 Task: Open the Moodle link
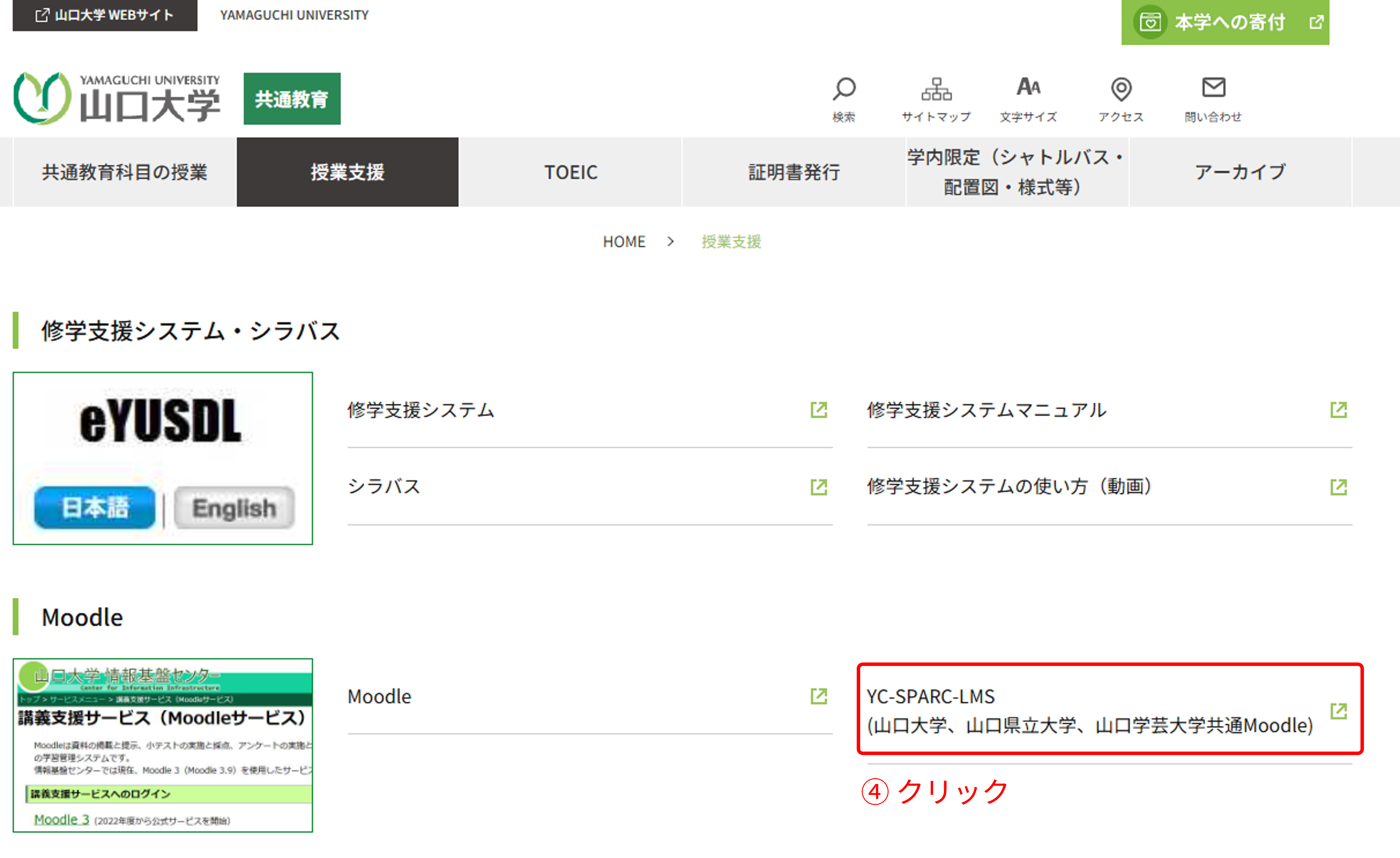tap(590, 697)
